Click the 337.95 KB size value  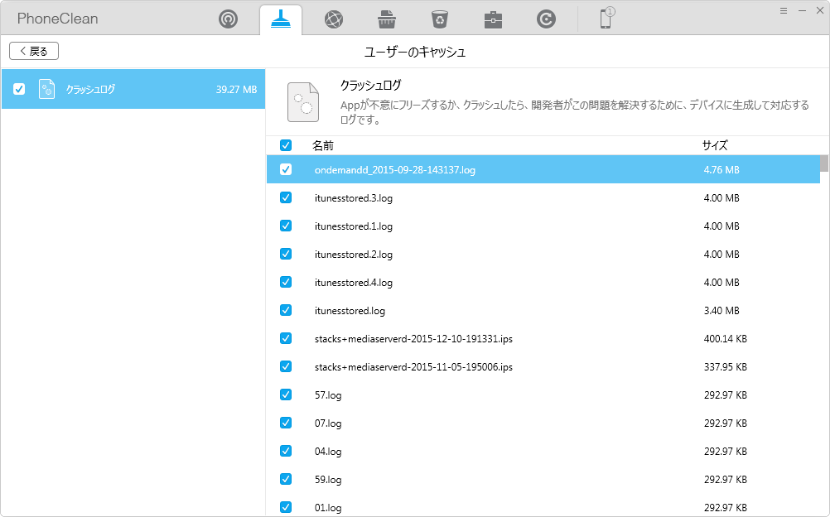(725, 367)
